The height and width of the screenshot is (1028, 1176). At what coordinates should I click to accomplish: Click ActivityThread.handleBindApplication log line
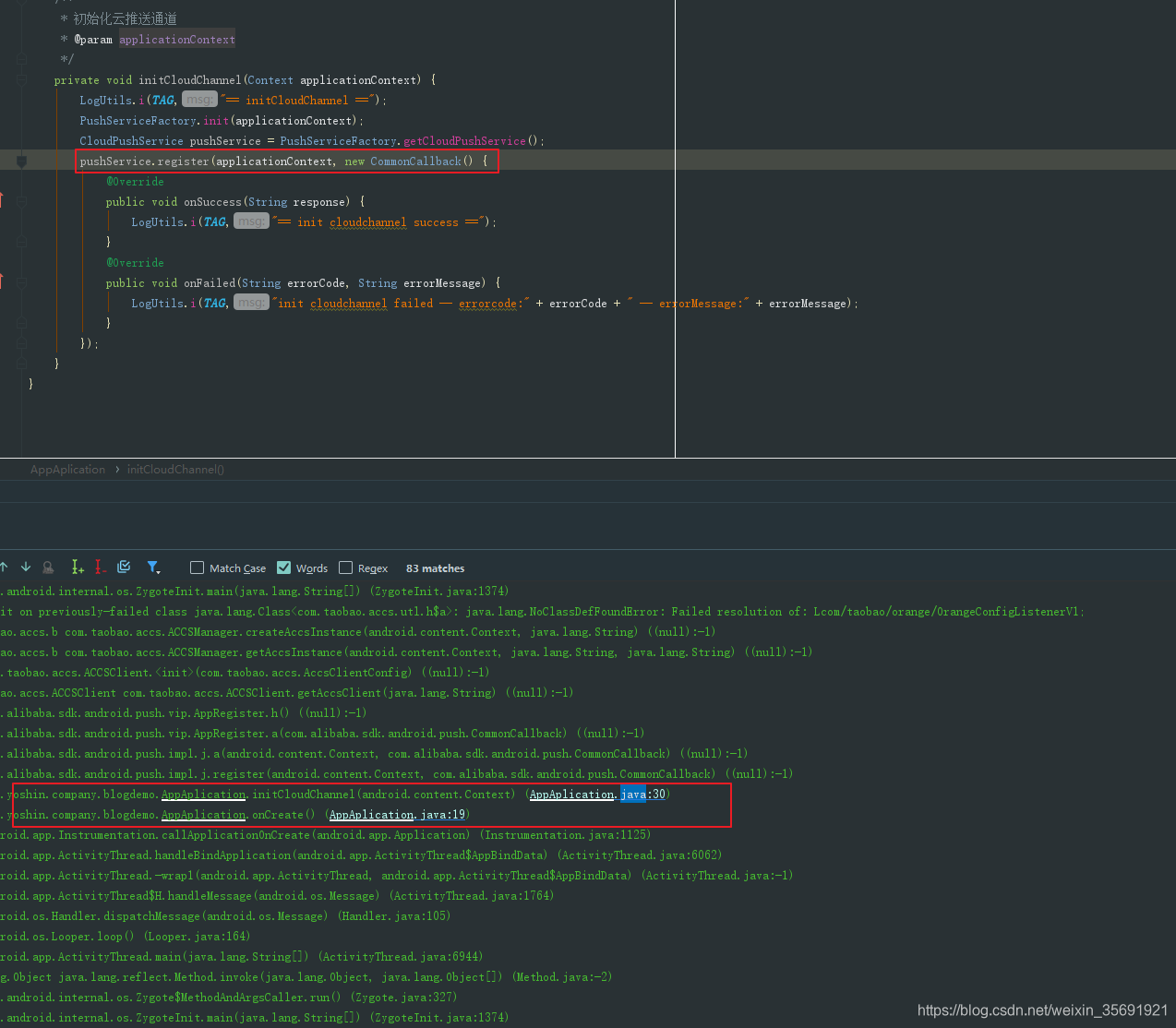click(x=361, y=855)
